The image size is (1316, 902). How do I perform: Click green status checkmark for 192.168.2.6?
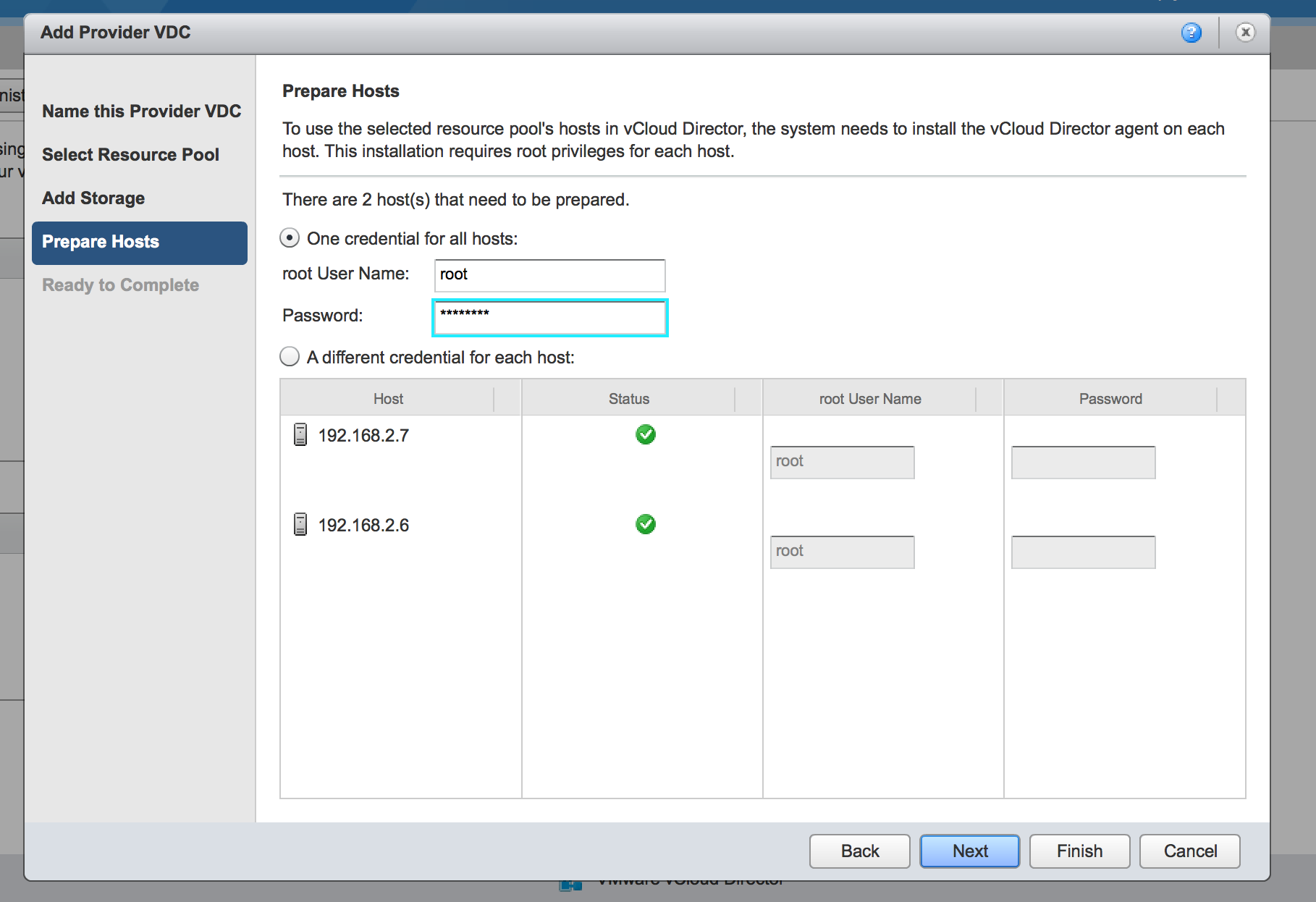click(x=645, y=524)
